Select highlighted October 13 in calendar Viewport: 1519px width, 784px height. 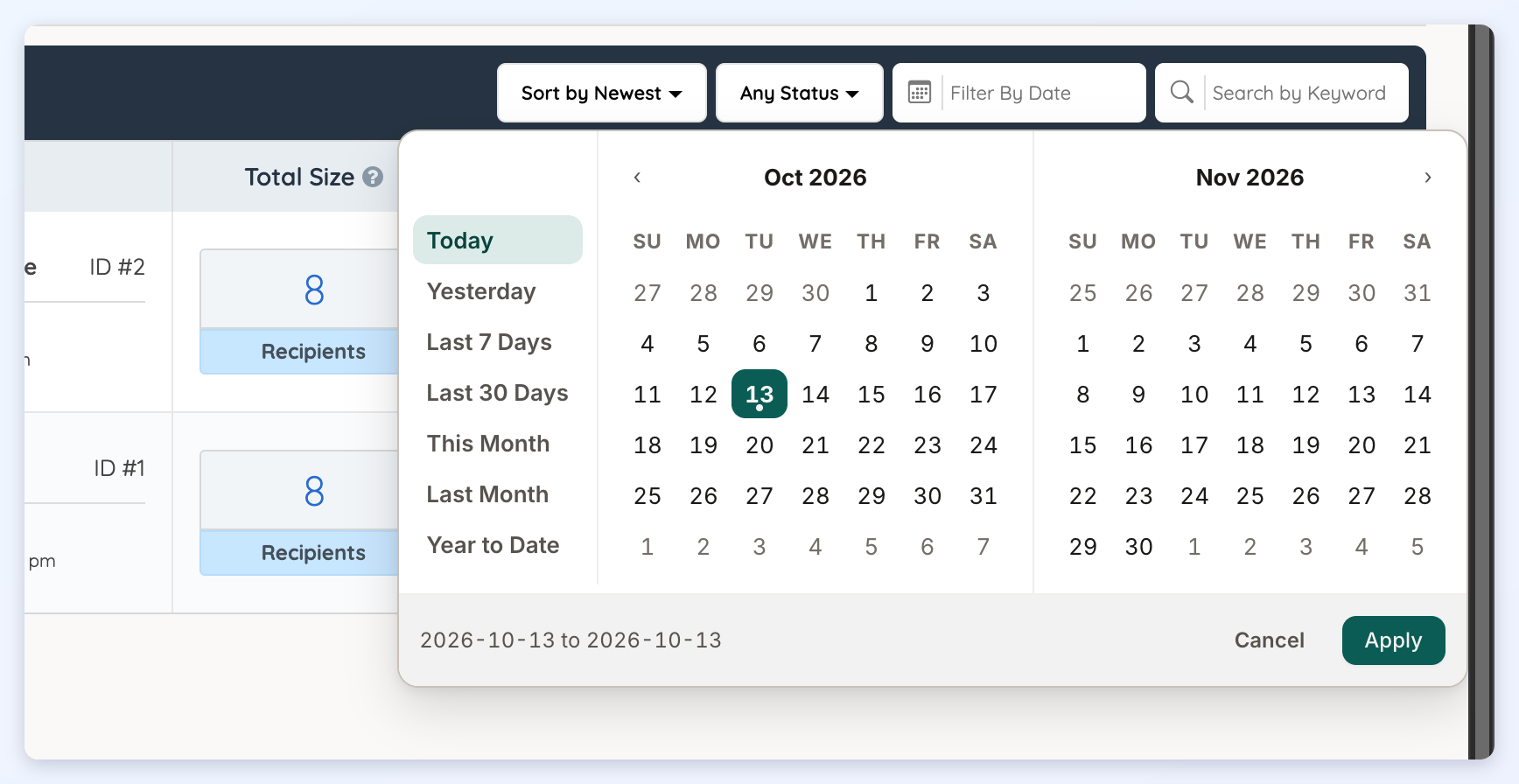[x=759, y=394]
